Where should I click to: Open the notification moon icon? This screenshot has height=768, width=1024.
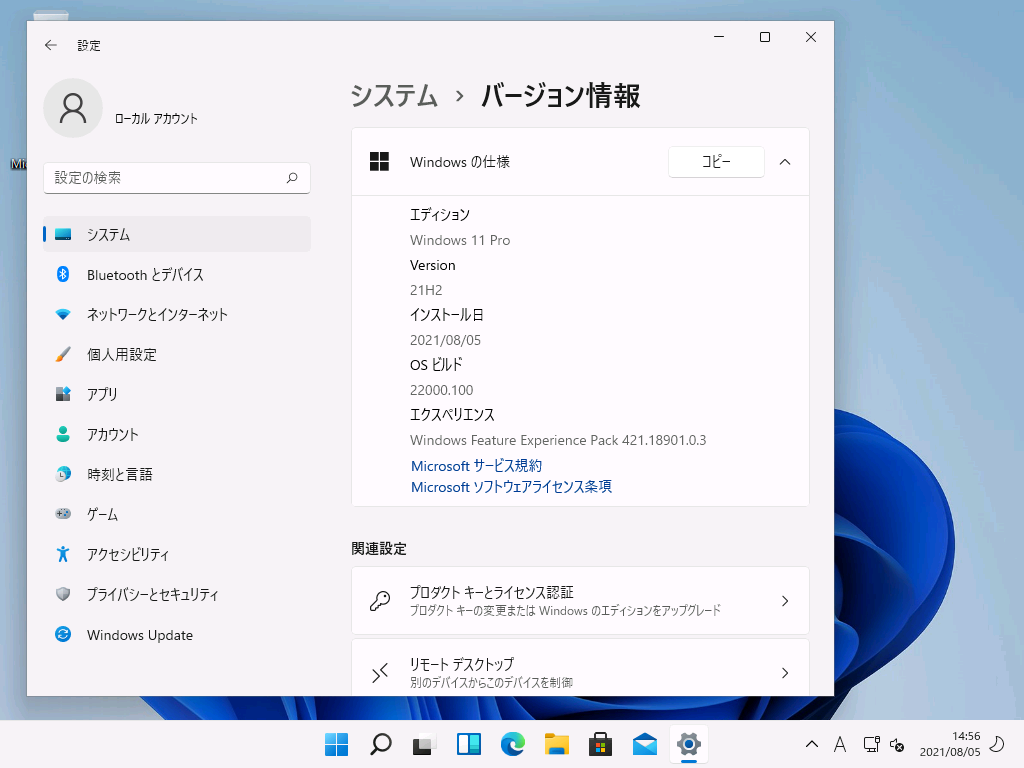[997, 744]
